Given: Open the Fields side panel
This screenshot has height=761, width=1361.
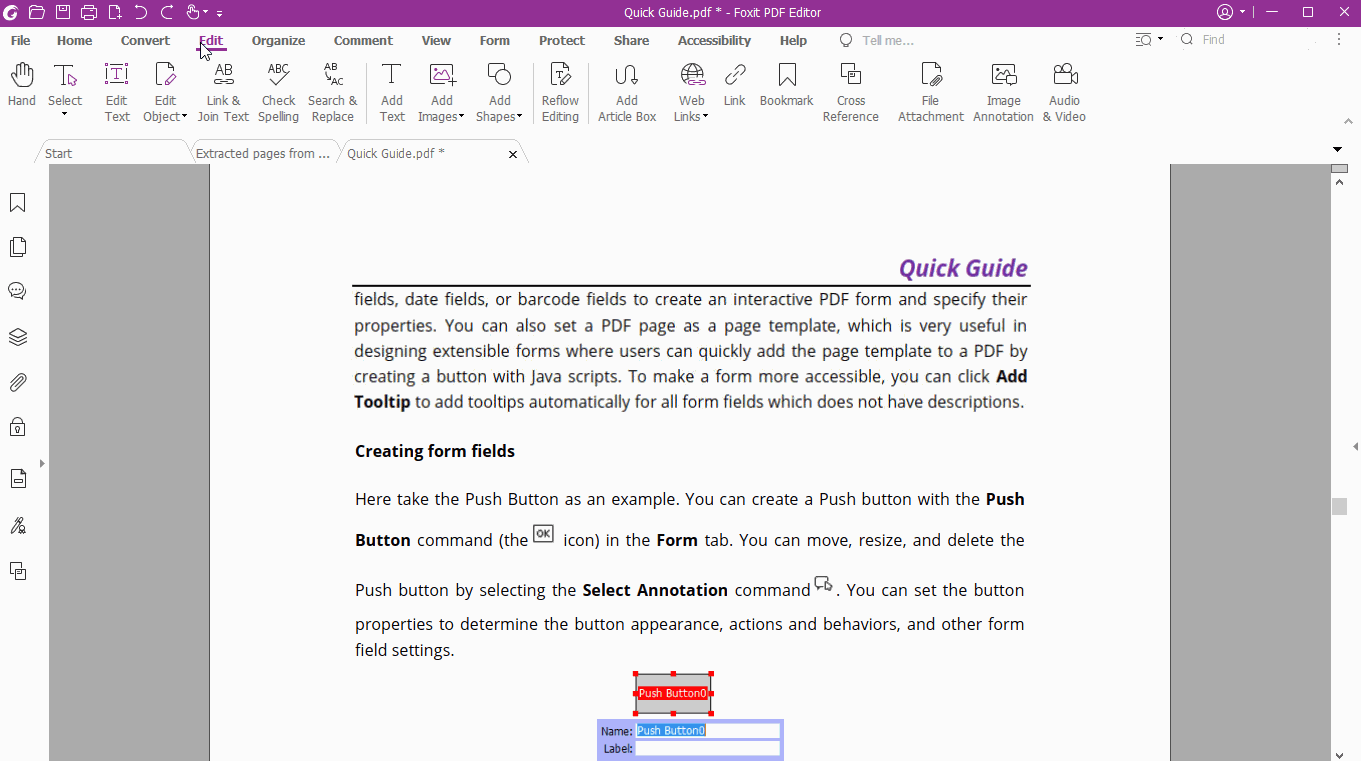Looking at the screenshot, I should tap(17, 479).
